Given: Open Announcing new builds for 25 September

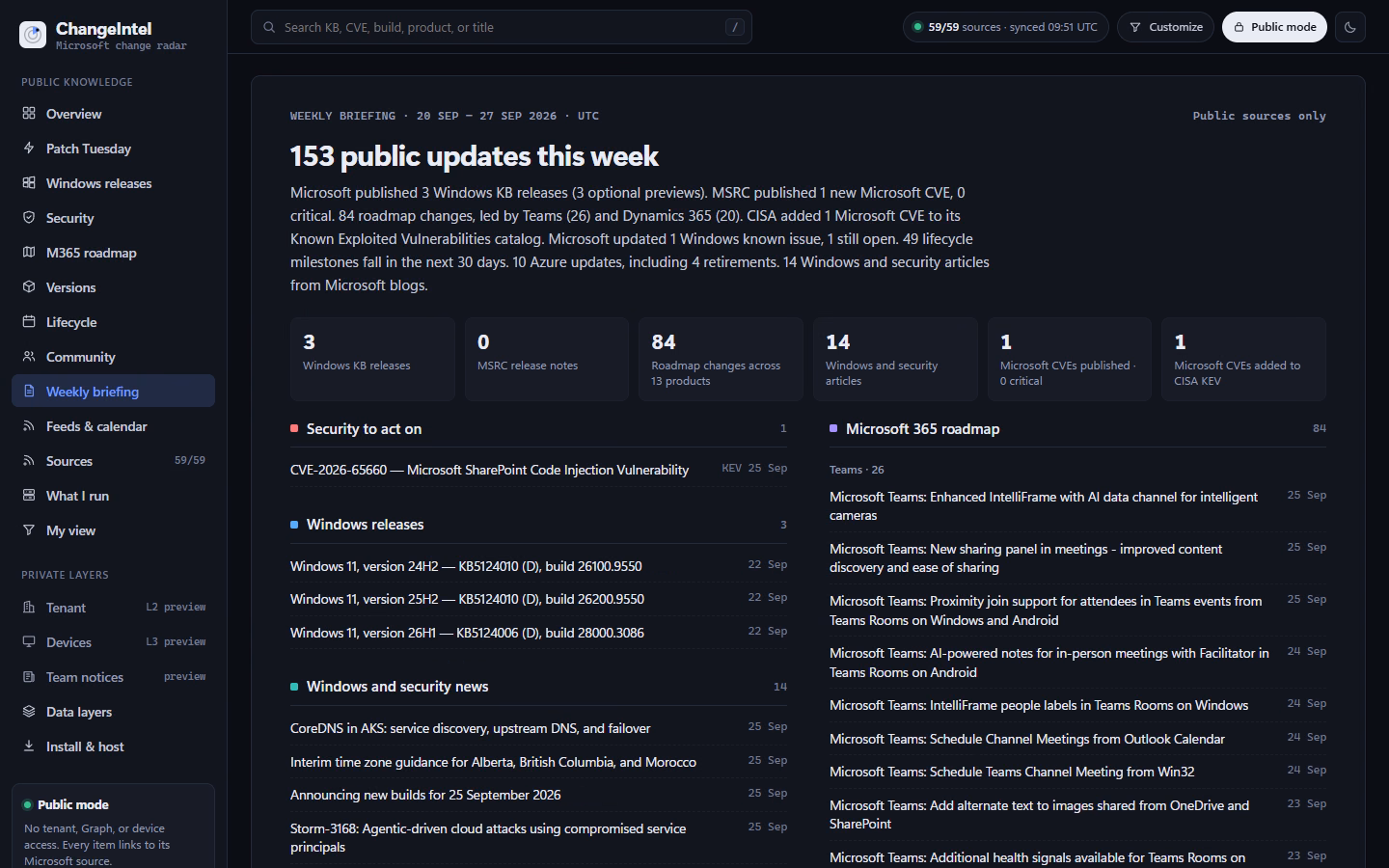Looking at the screenshot, I should click(538, 795).
